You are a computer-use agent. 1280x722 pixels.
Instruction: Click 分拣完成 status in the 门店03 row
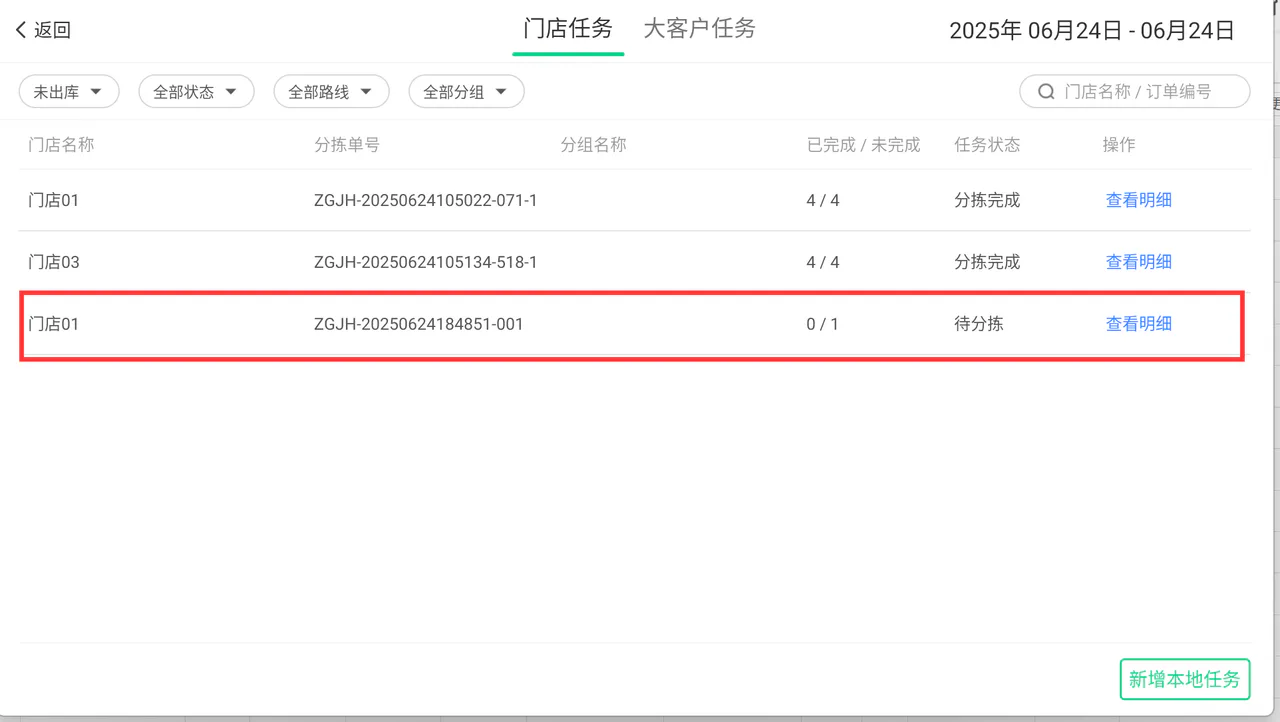pyautogui.click(x=988, y=262)
